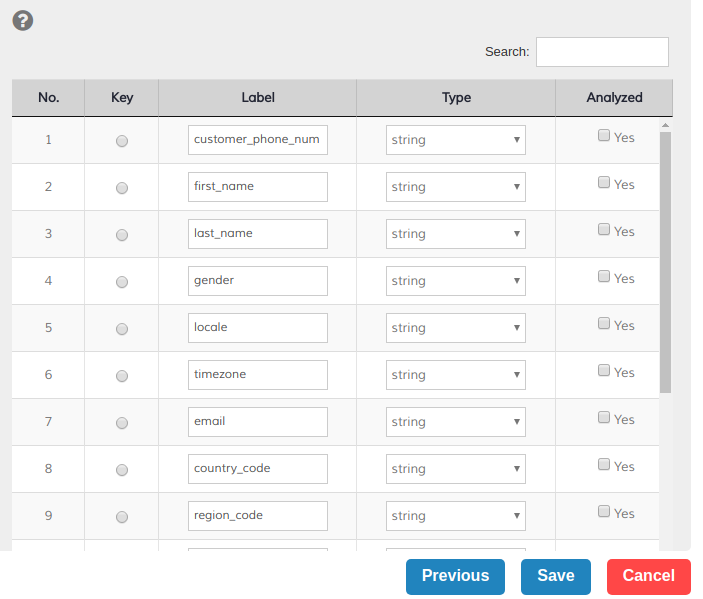Sort table by Label column header

tap(258, 98)
